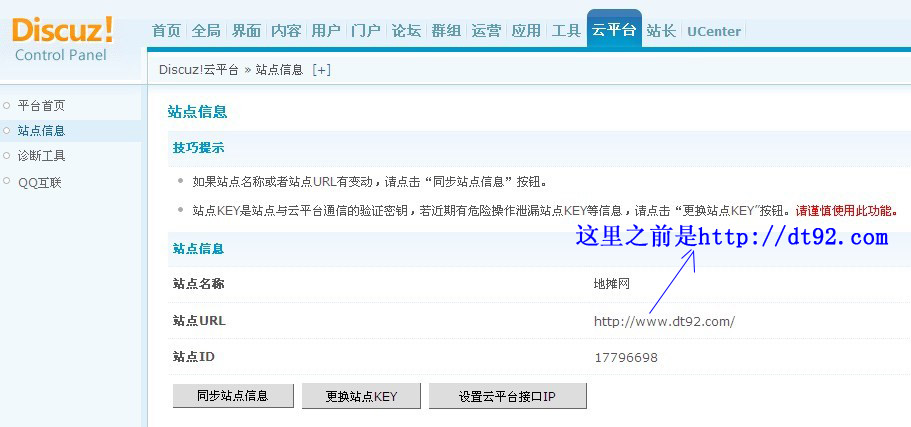
Task: Click the Discuz! Control Panel logo
Action: tap(62, 40)
